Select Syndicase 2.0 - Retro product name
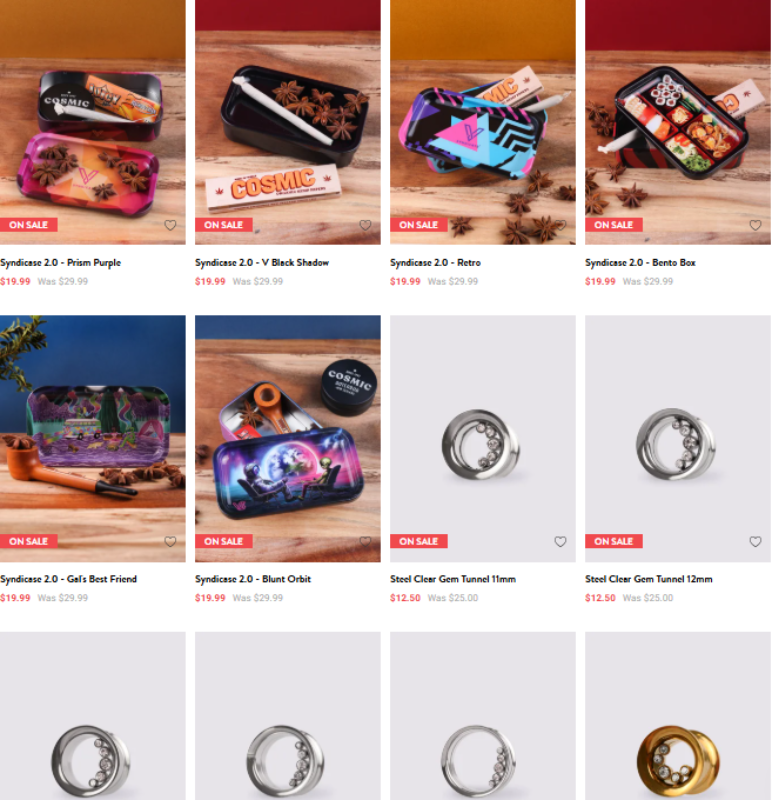Screen dimensions: 772x800 point(435,263)
